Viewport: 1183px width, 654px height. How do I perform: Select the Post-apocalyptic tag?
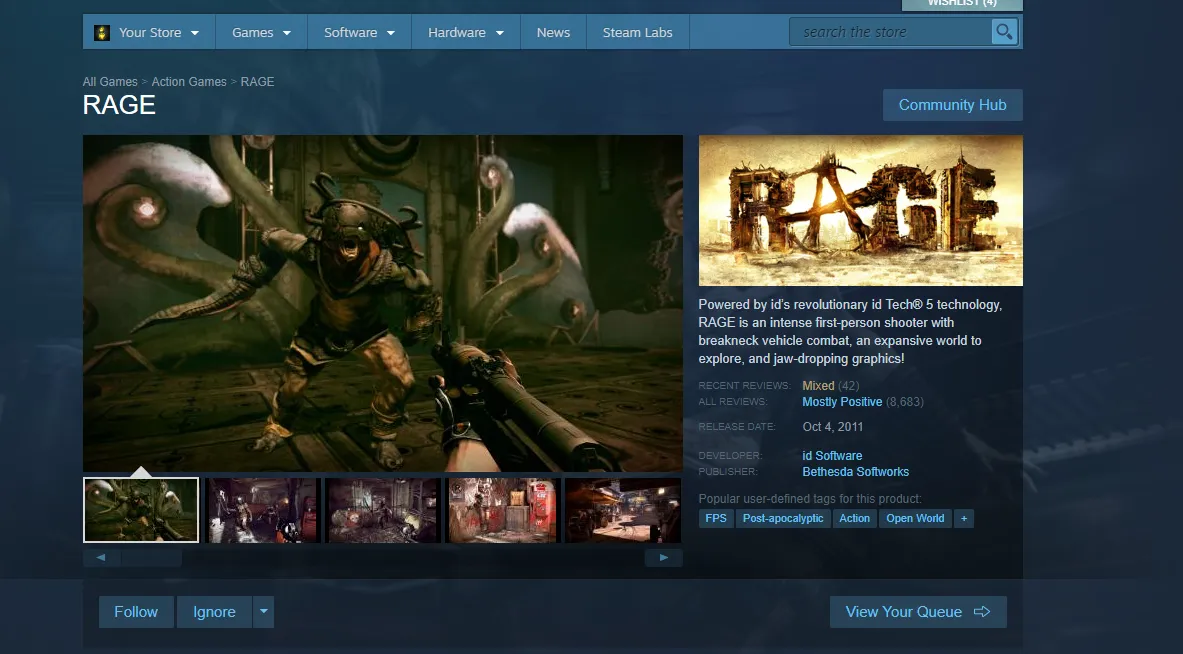(x=783, y=518)
